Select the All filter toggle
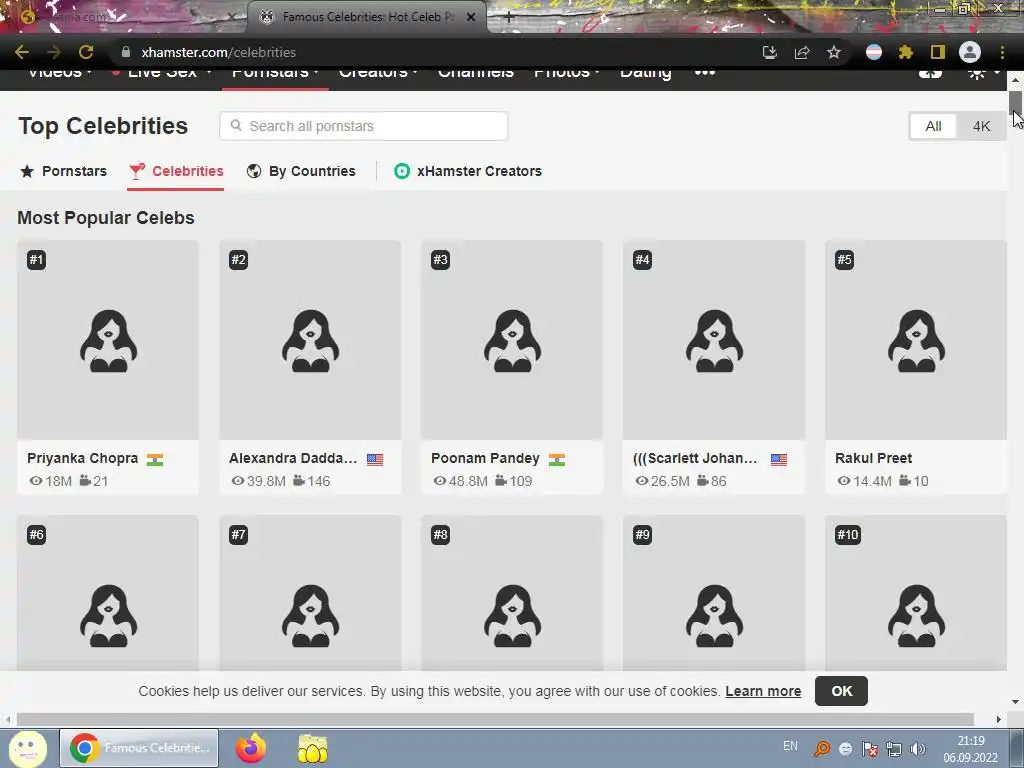The height and width of the screenshot is (768, 1024). pyautogui.click(x=933, y=126)
